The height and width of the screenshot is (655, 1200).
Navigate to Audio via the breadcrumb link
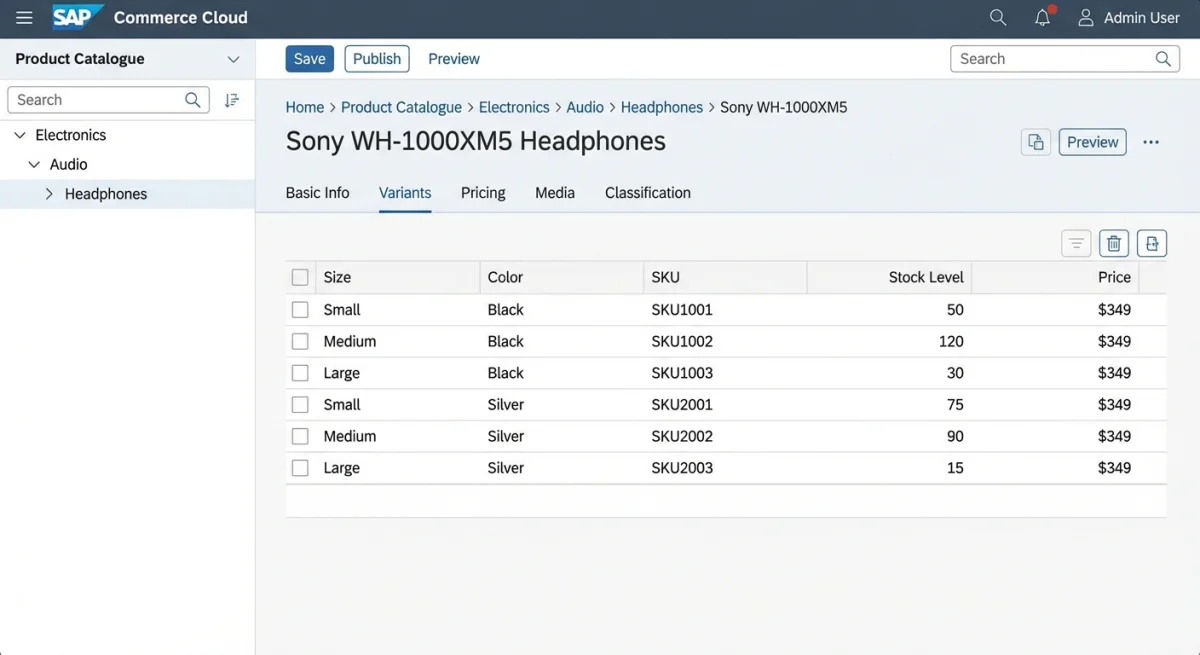(x=585, y=107)
